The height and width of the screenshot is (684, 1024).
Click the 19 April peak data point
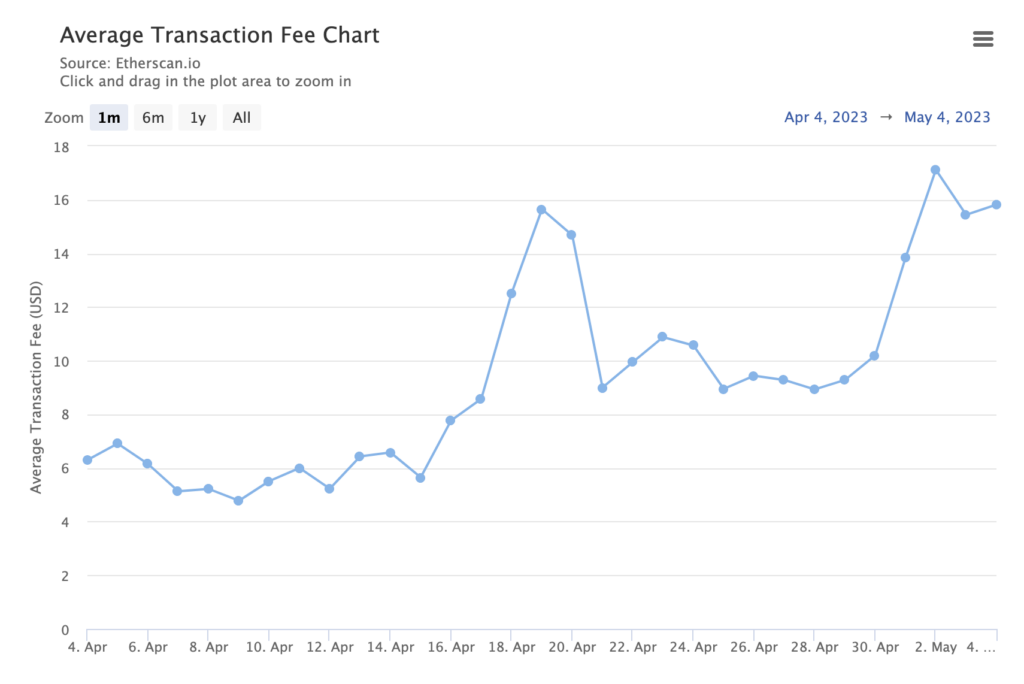click(x=541, y=210)
